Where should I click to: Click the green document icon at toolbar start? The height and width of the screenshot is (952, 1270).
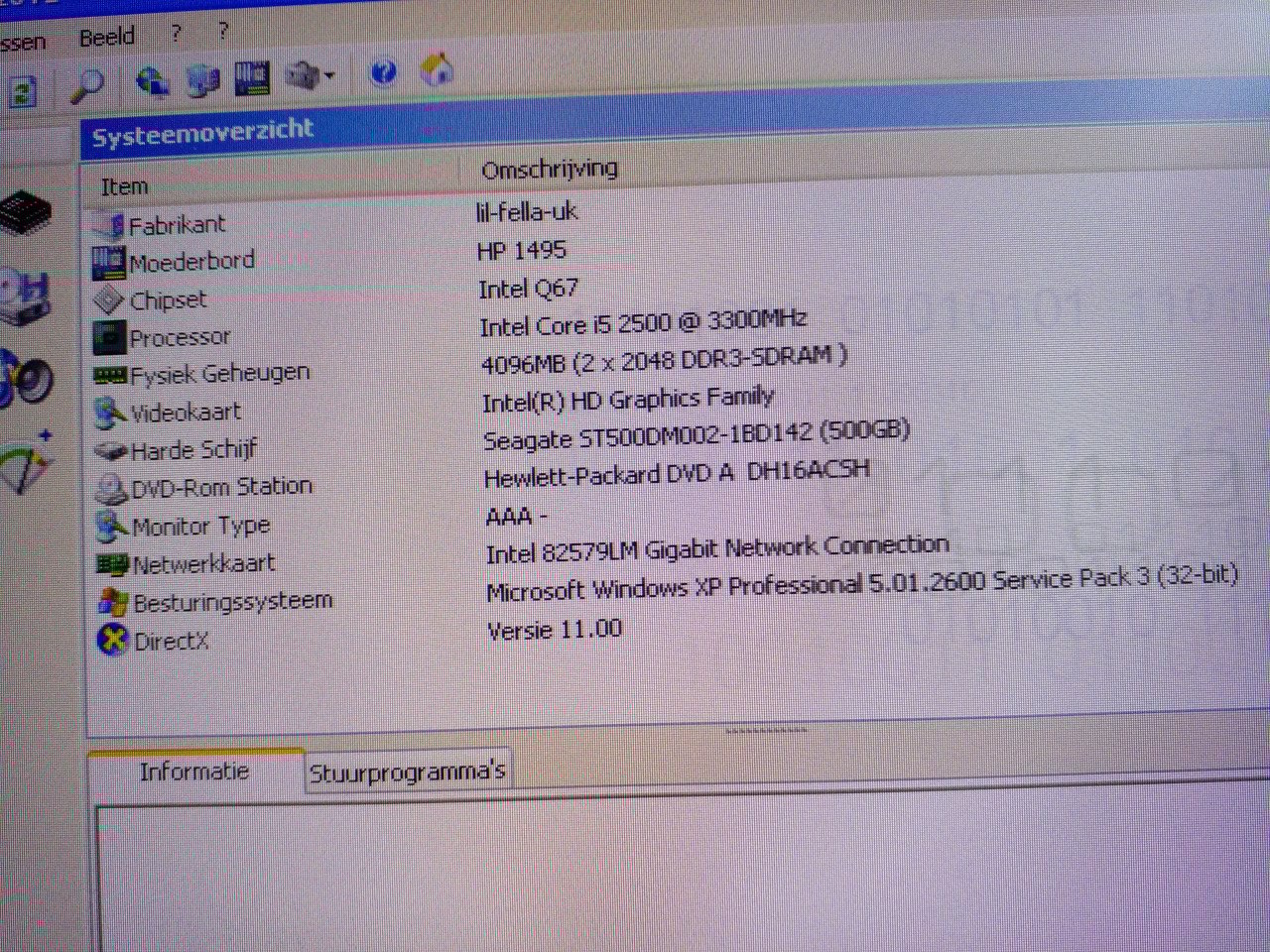click(x=23, y=92)
